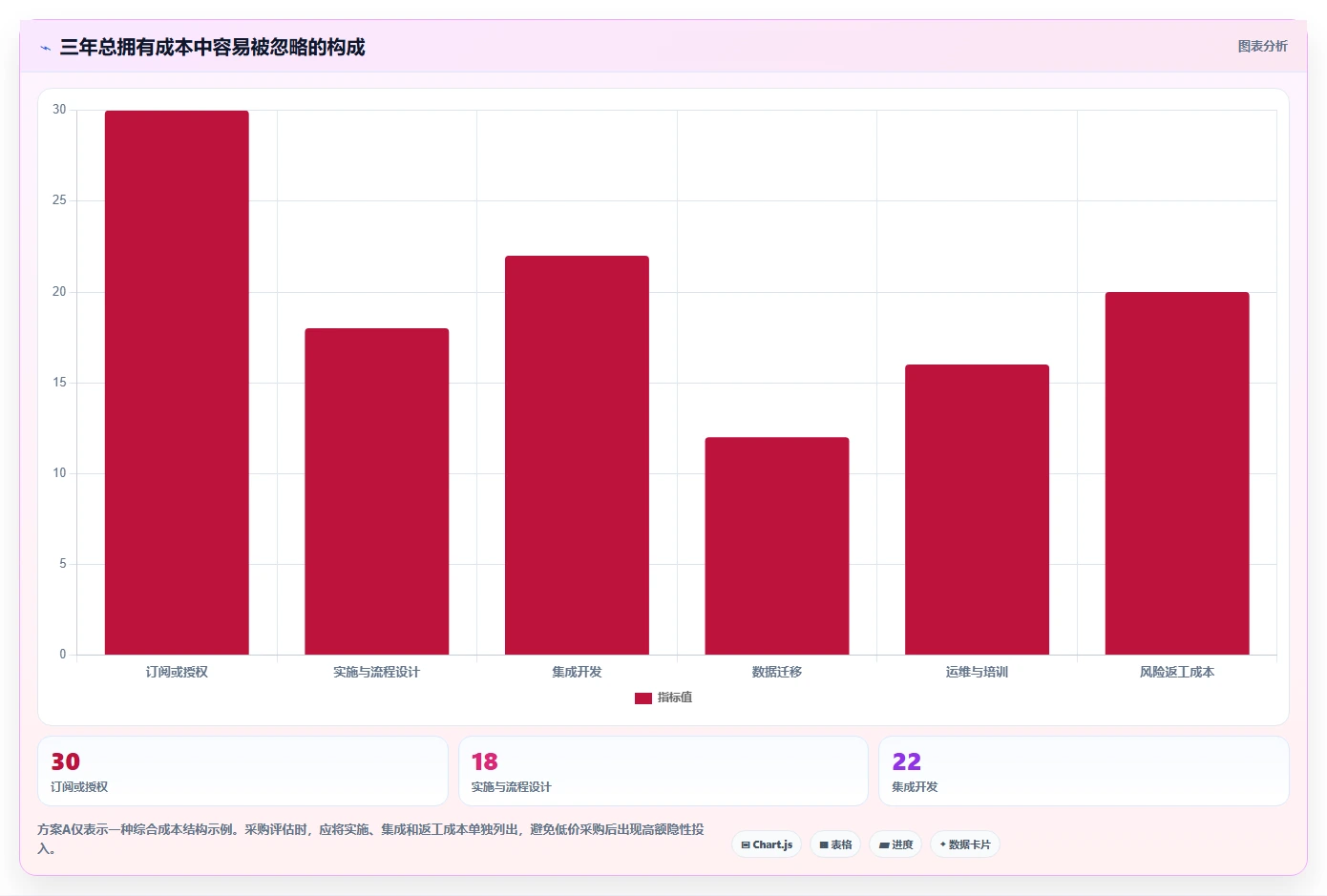Click the y-axis tick label 0
Viewport: 1327px width, 896px height.
pyautogui.click(x=63, y=655)
